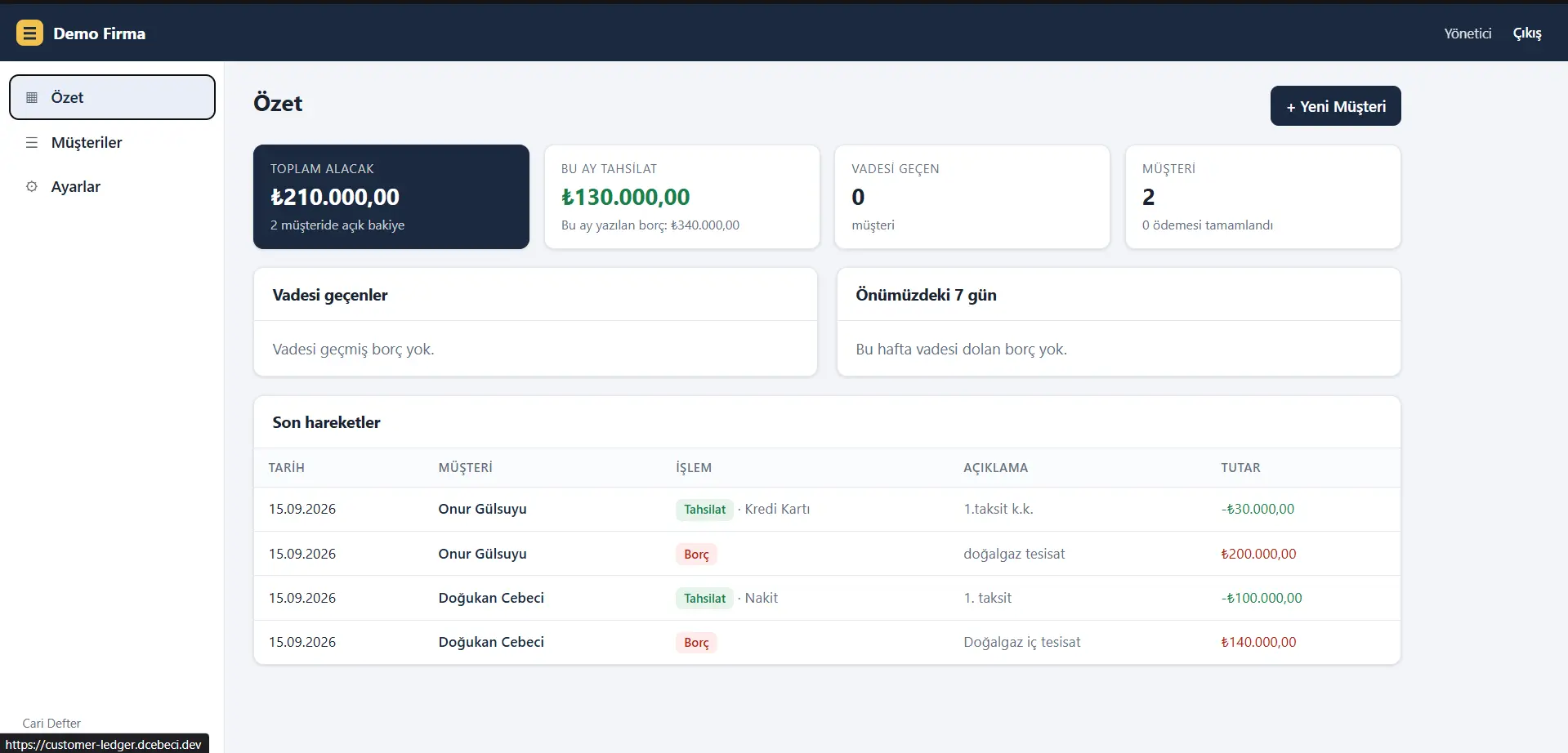
Task: Open the Ayarlar menu item
Action: (x=112, y=186)
